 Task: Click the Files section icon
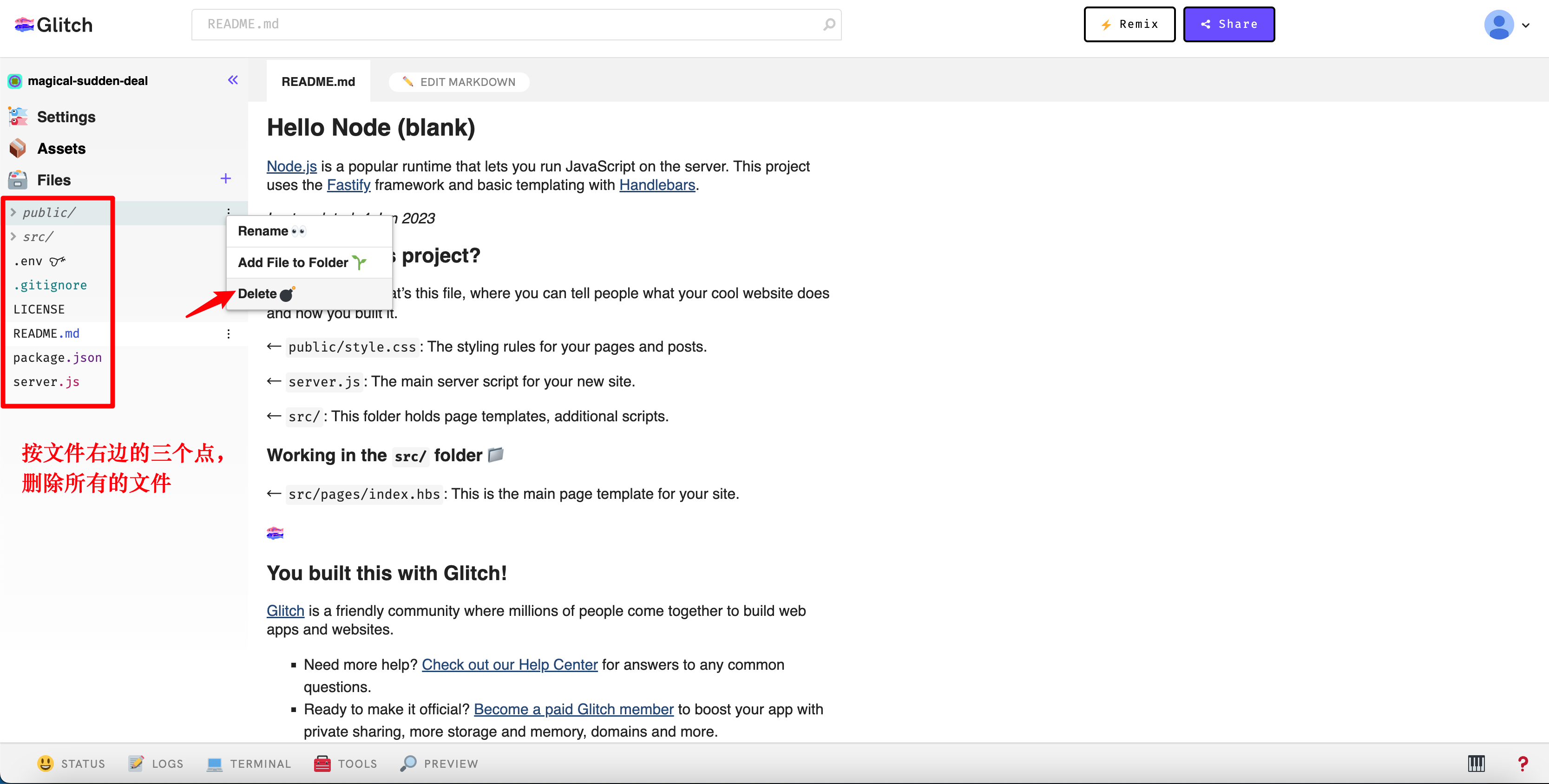pos(18,180)
